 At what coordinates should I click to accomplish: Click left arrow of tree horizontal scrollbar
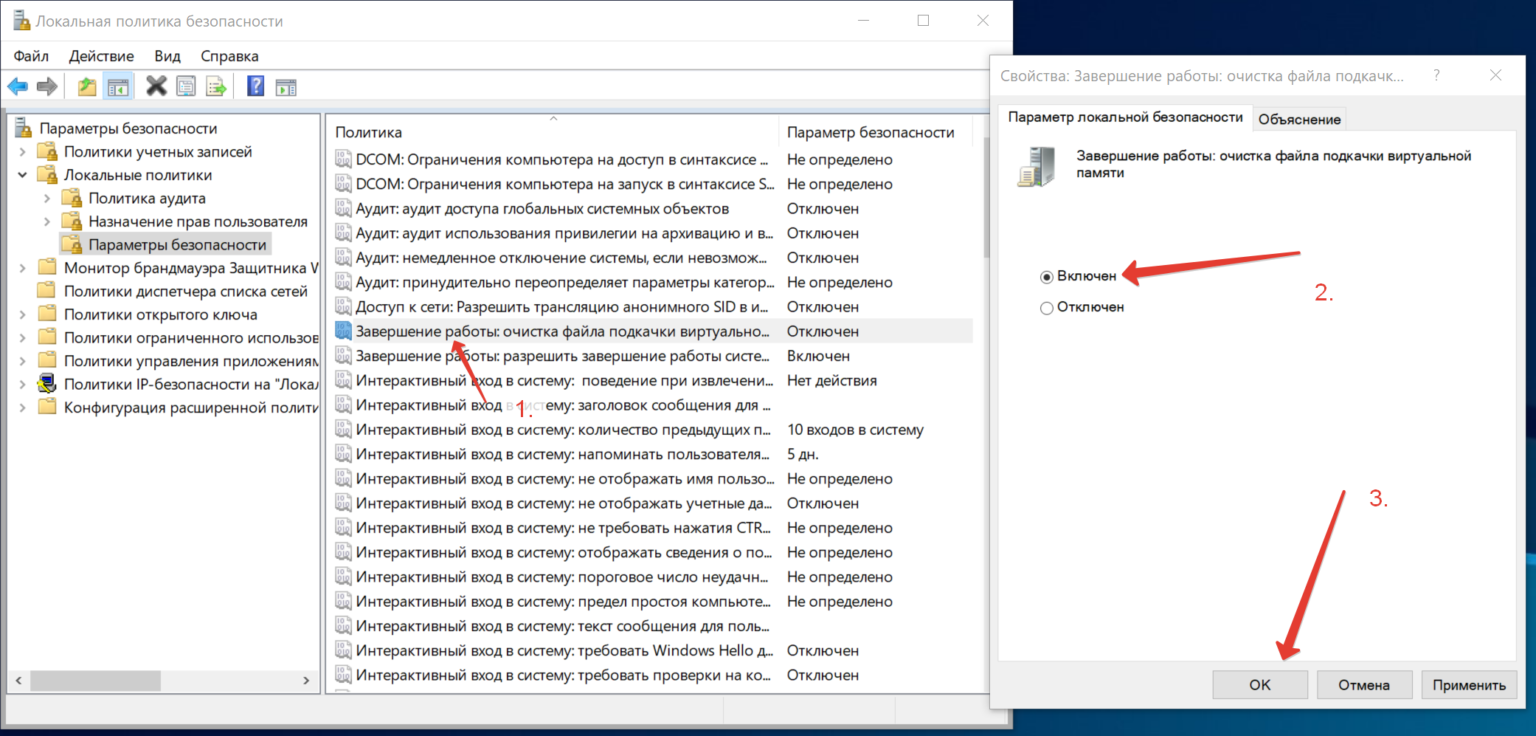tap(17, 680)
